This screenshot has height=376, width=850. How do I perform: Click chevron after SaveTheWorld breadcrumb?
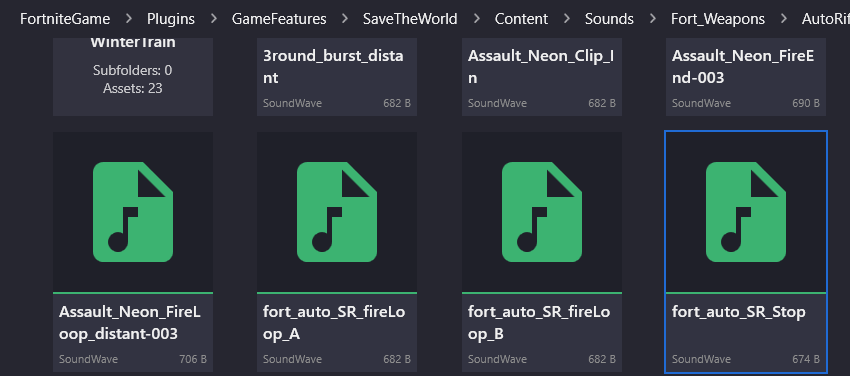[476, 19]
